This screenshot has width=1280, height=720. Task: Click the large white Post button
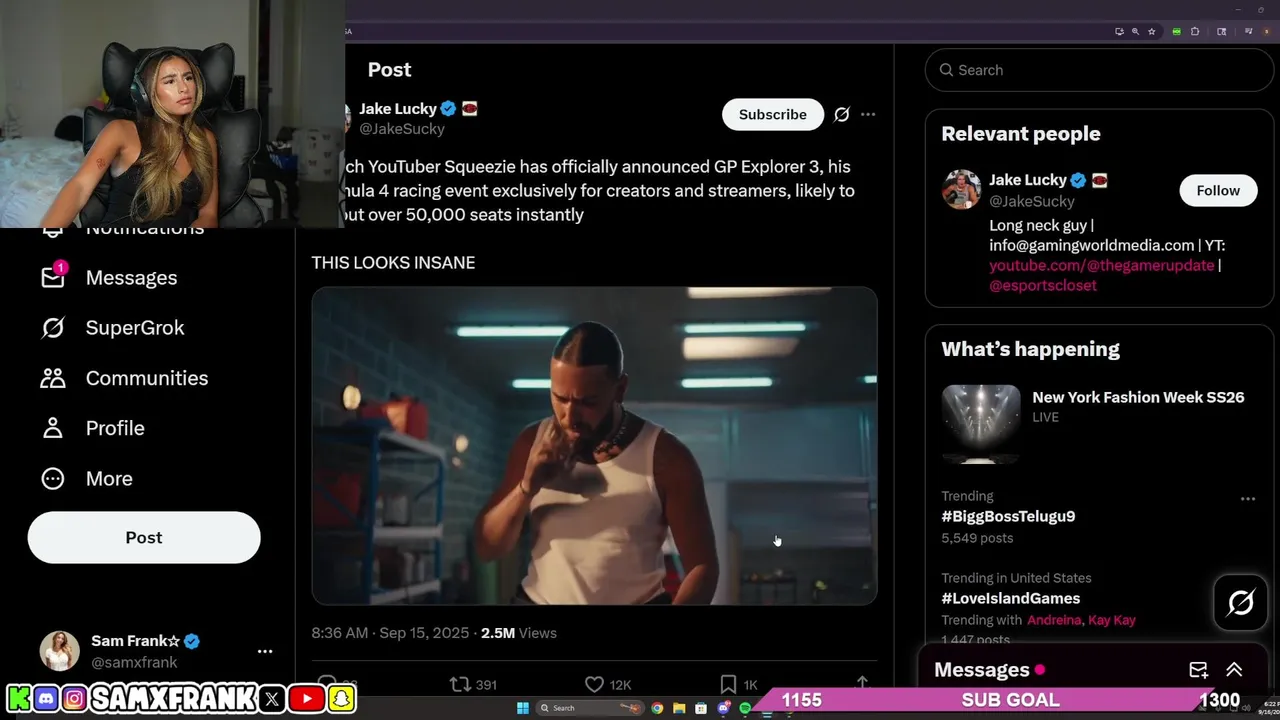pos(144,537)
